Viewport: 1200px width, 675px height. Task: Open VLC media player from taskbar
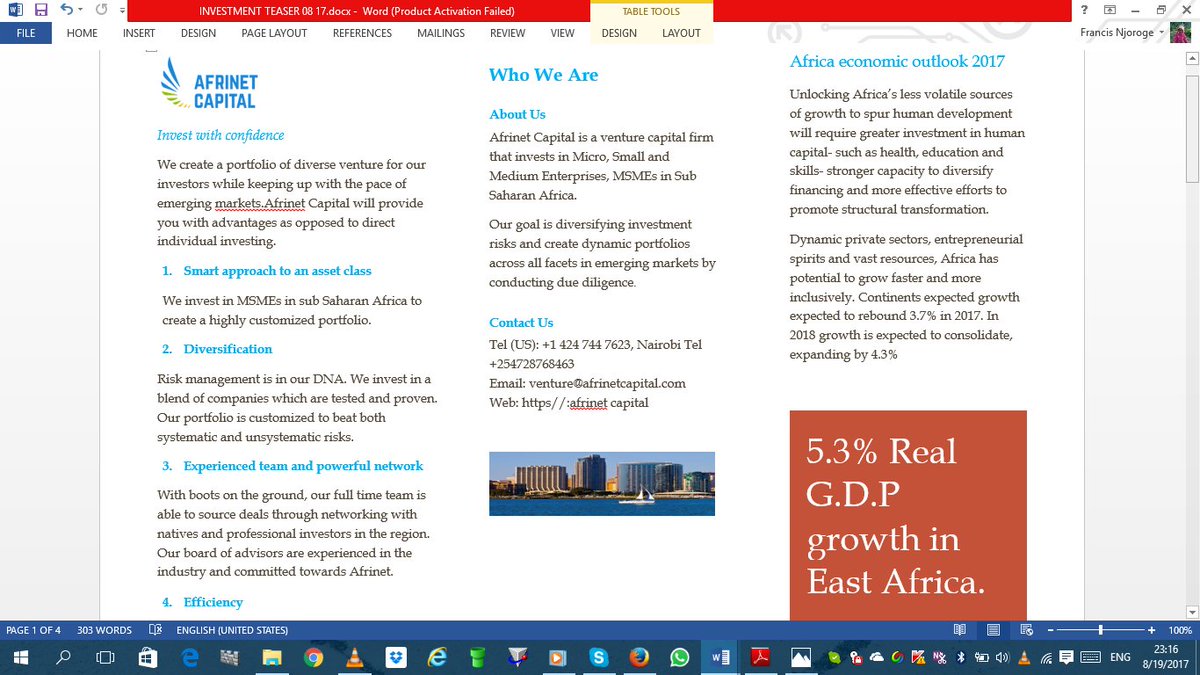(x=354, y=657)
